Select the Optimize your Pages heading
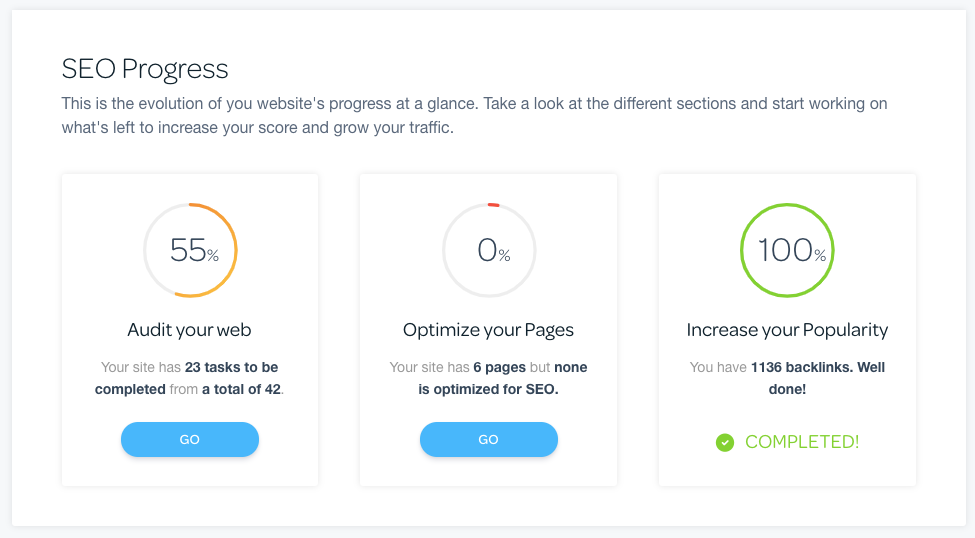This screenshot has height=538, width=975. (488, 330)
